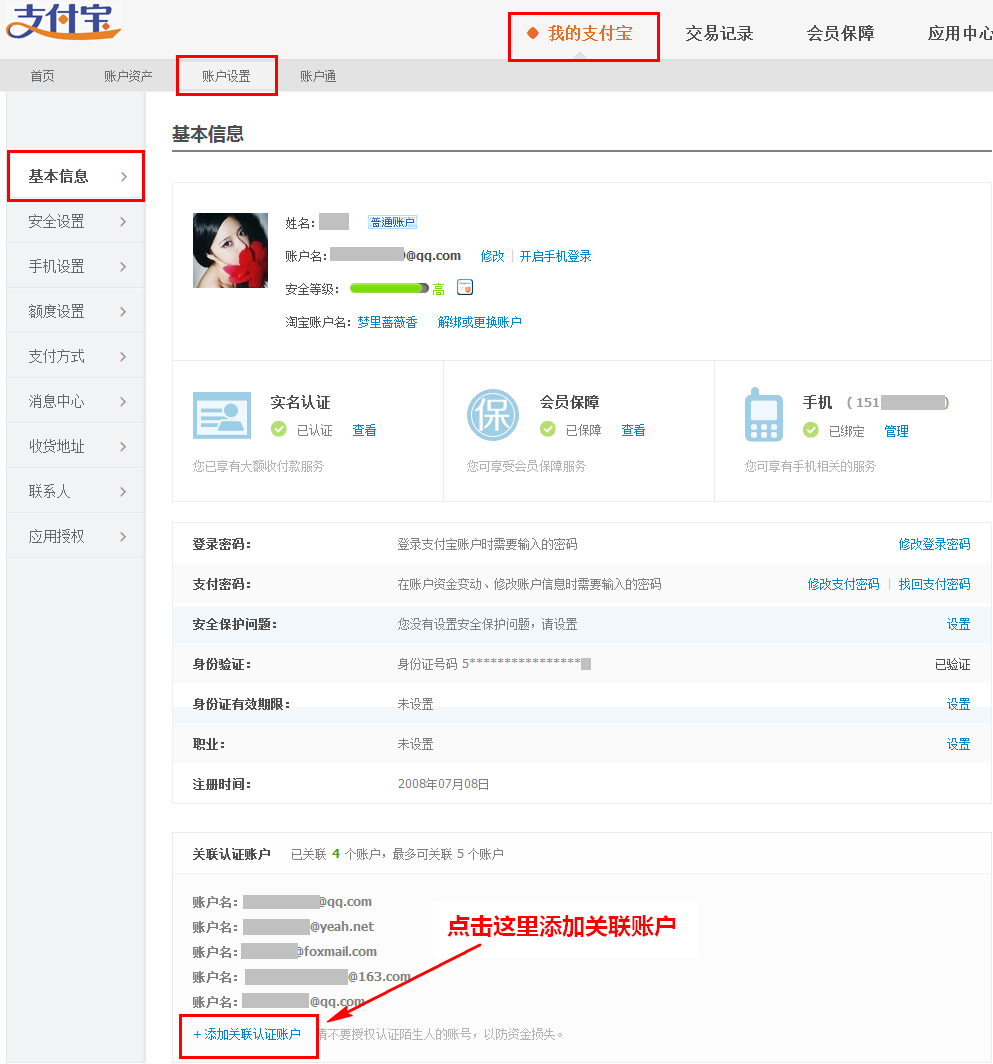Click registration date 2008年07月08日
Viewport: 993px width, 1064px height.
pyautogui.click(x=443, y=784)
